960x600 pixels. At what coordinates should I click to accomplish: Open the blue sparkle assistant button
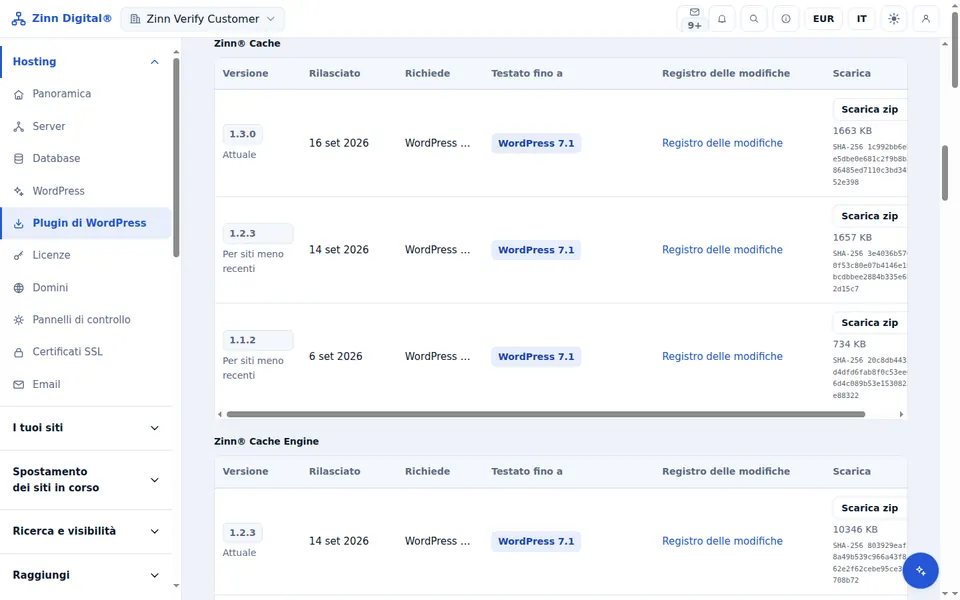coord(920,571)
